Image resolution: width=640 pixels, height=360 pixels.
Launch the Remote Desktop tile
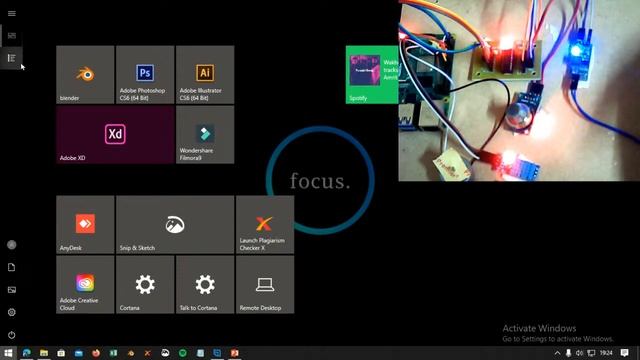265,284
